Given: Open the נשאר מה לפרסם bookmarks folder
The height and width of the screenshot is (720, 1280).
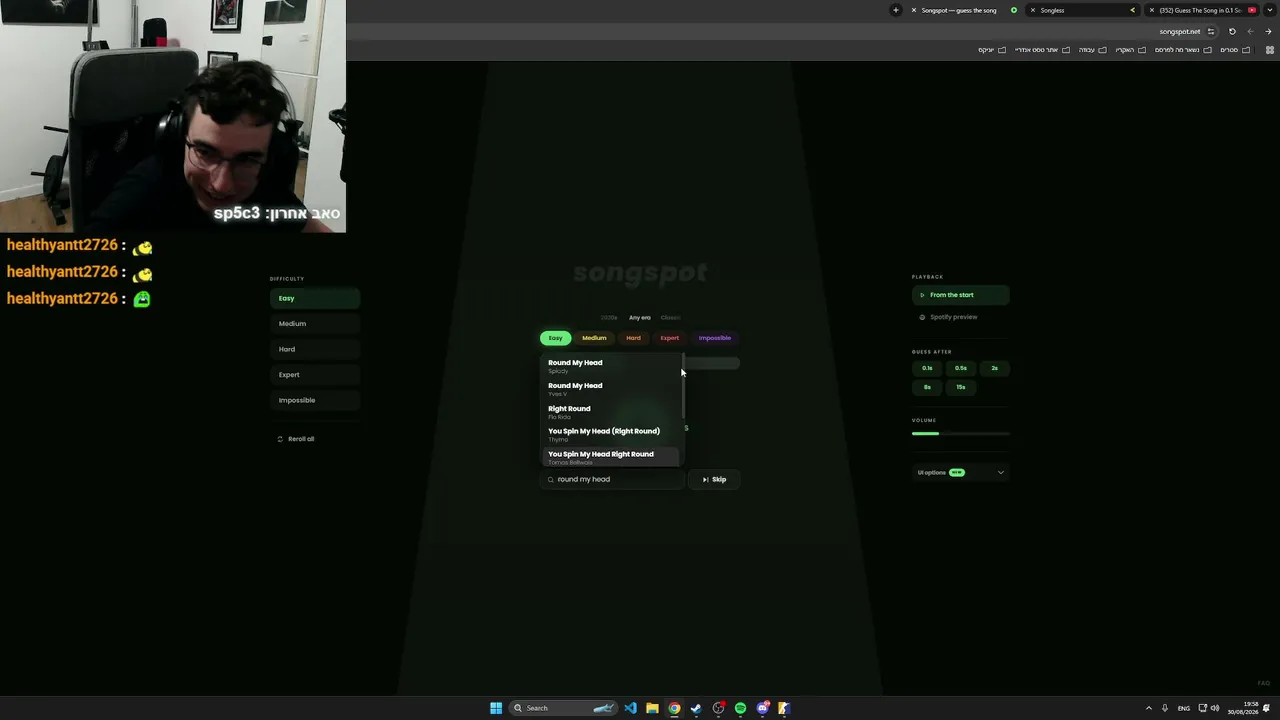Looking at the screenshot, I should (1181, 50).
